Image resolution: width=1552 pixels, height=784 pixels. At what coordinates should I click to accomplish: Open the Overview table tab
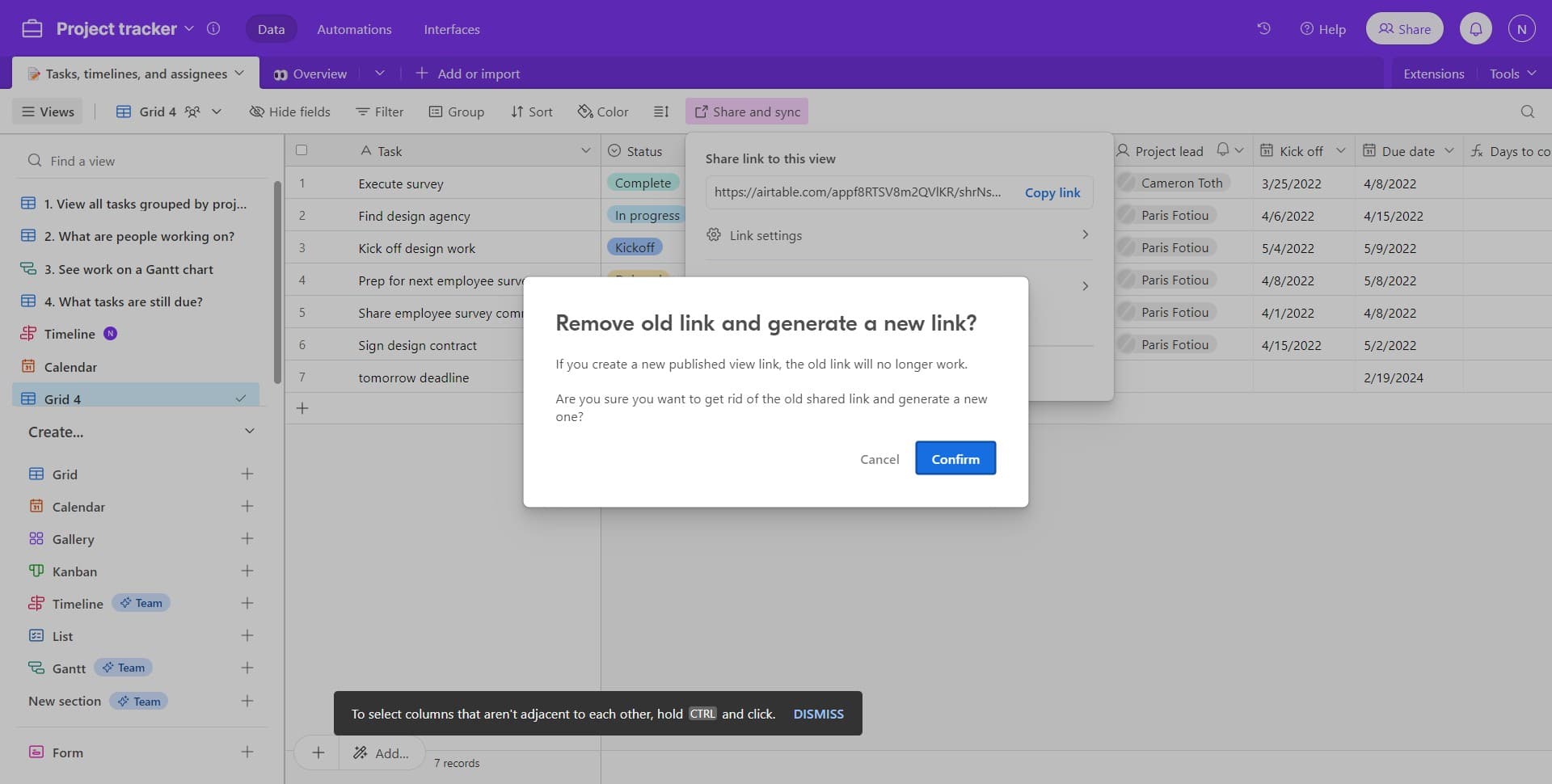pyautogui.click(x=311, y=74)
